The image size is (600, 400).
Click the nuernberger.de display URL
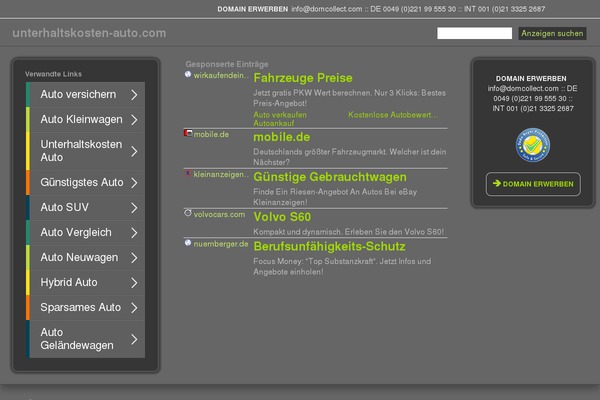pyautogui.click(x=221, y=244)
